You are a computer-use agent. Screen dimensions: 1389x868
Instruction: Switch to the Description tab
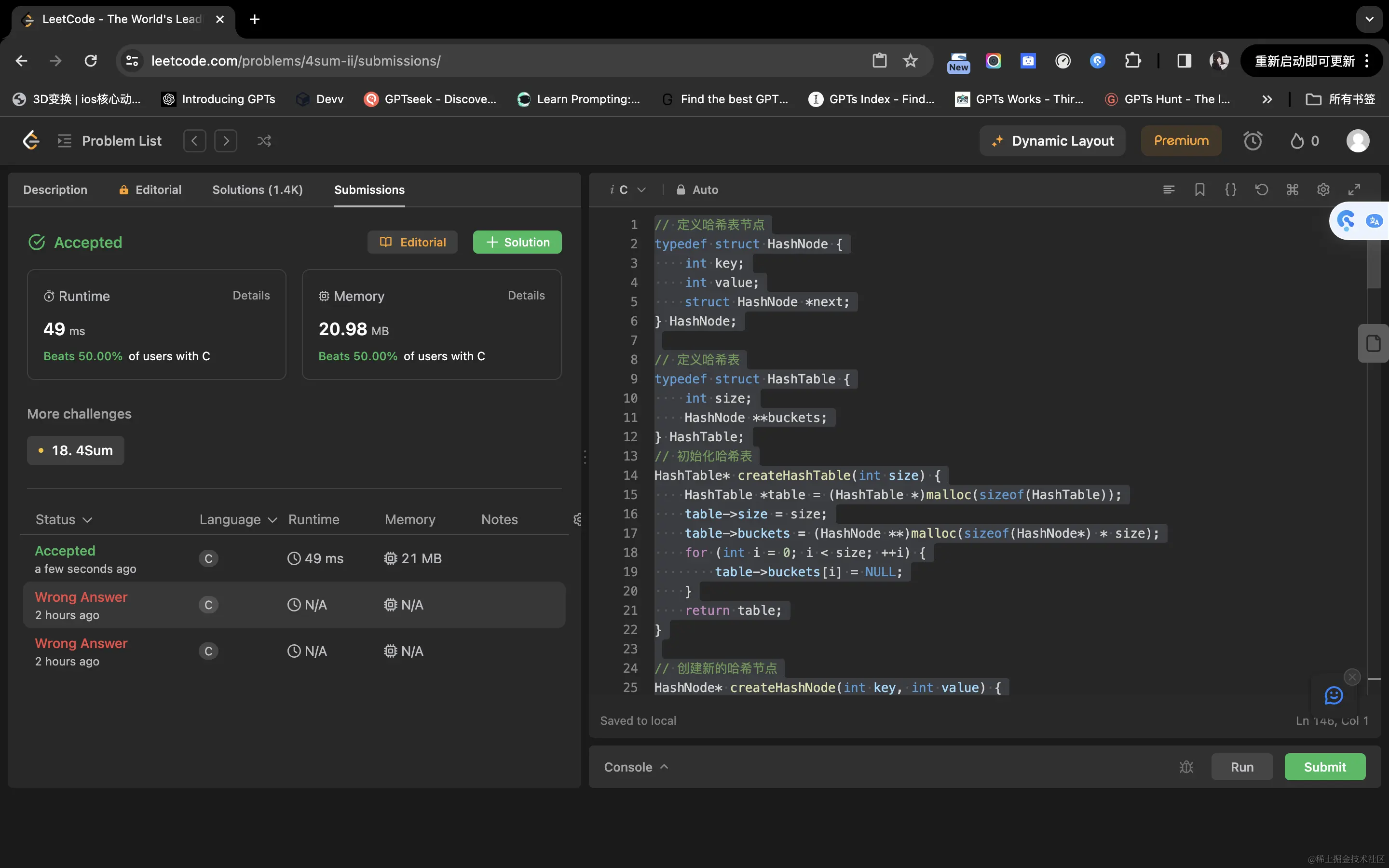tap(55, 190)
